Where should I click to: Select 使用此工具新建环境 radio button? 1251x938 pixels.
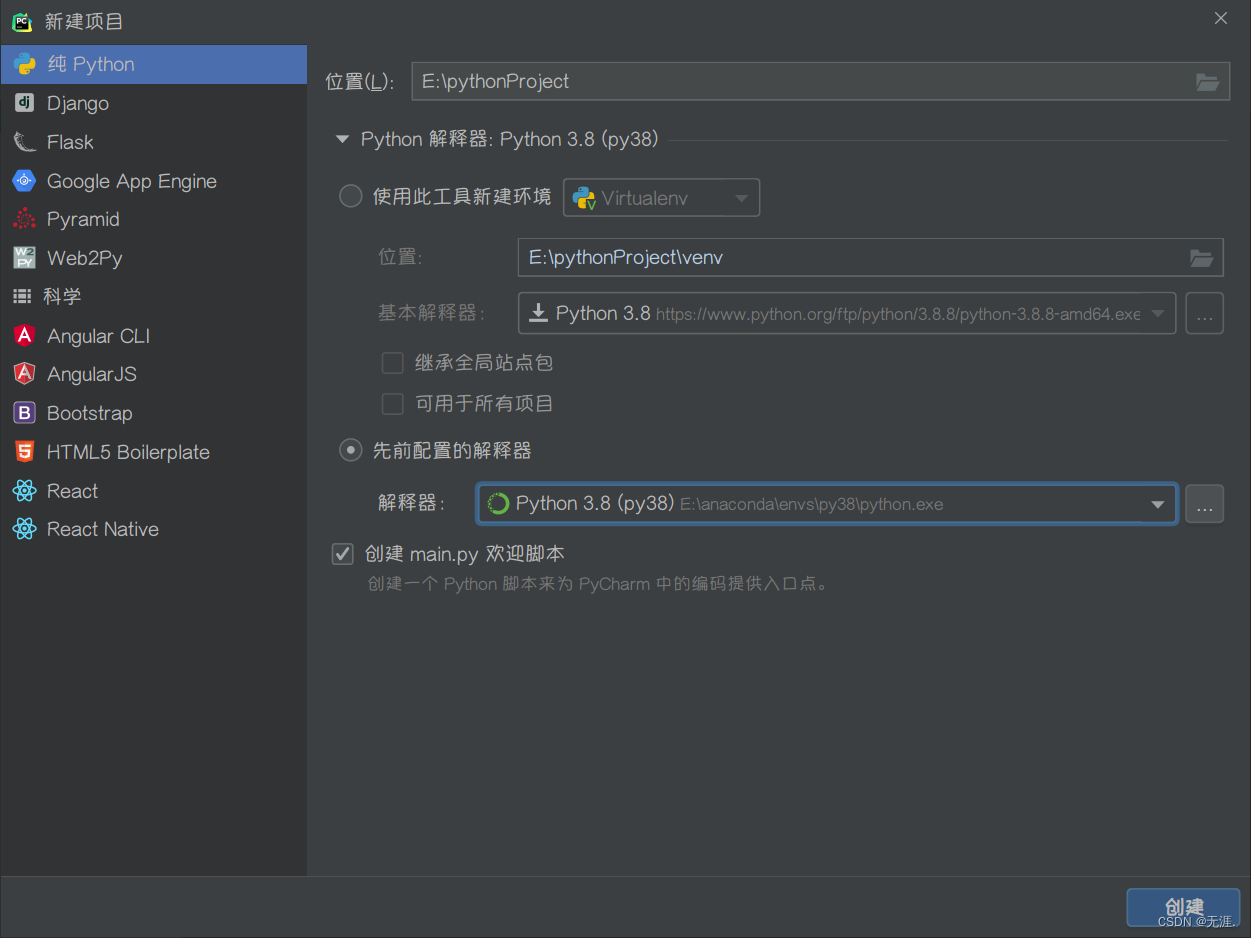[x=350, y=197]
